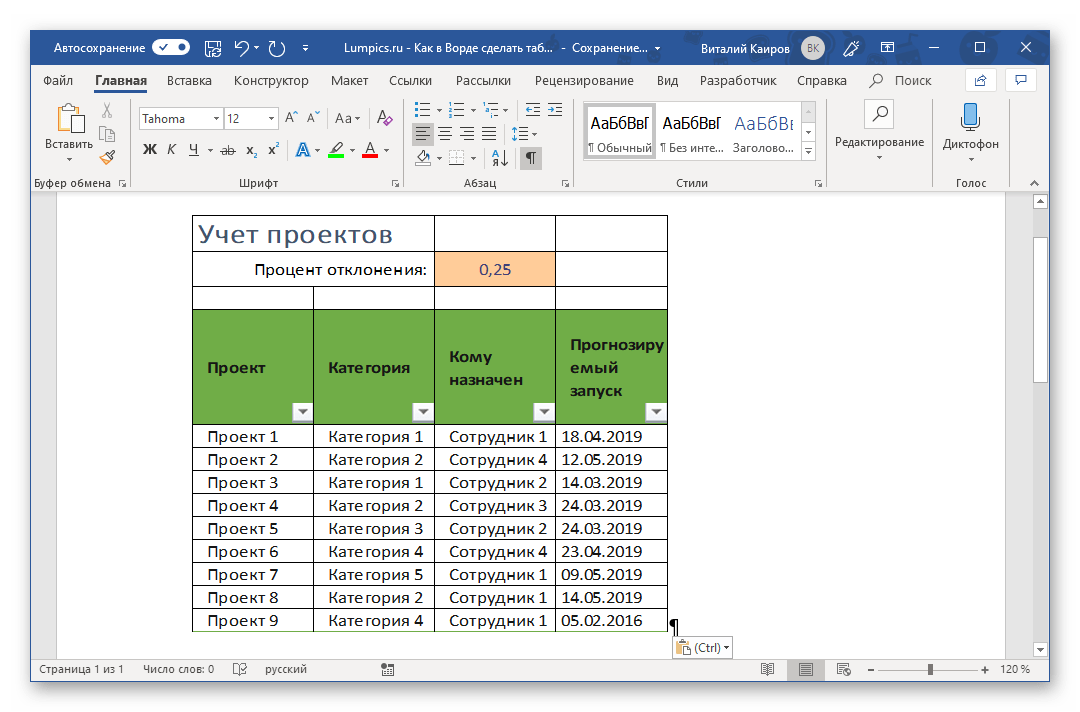Toggle bold (Ж) formatting
The width and height of the screenshot is (1080, 712).
(x=150, y=149)
